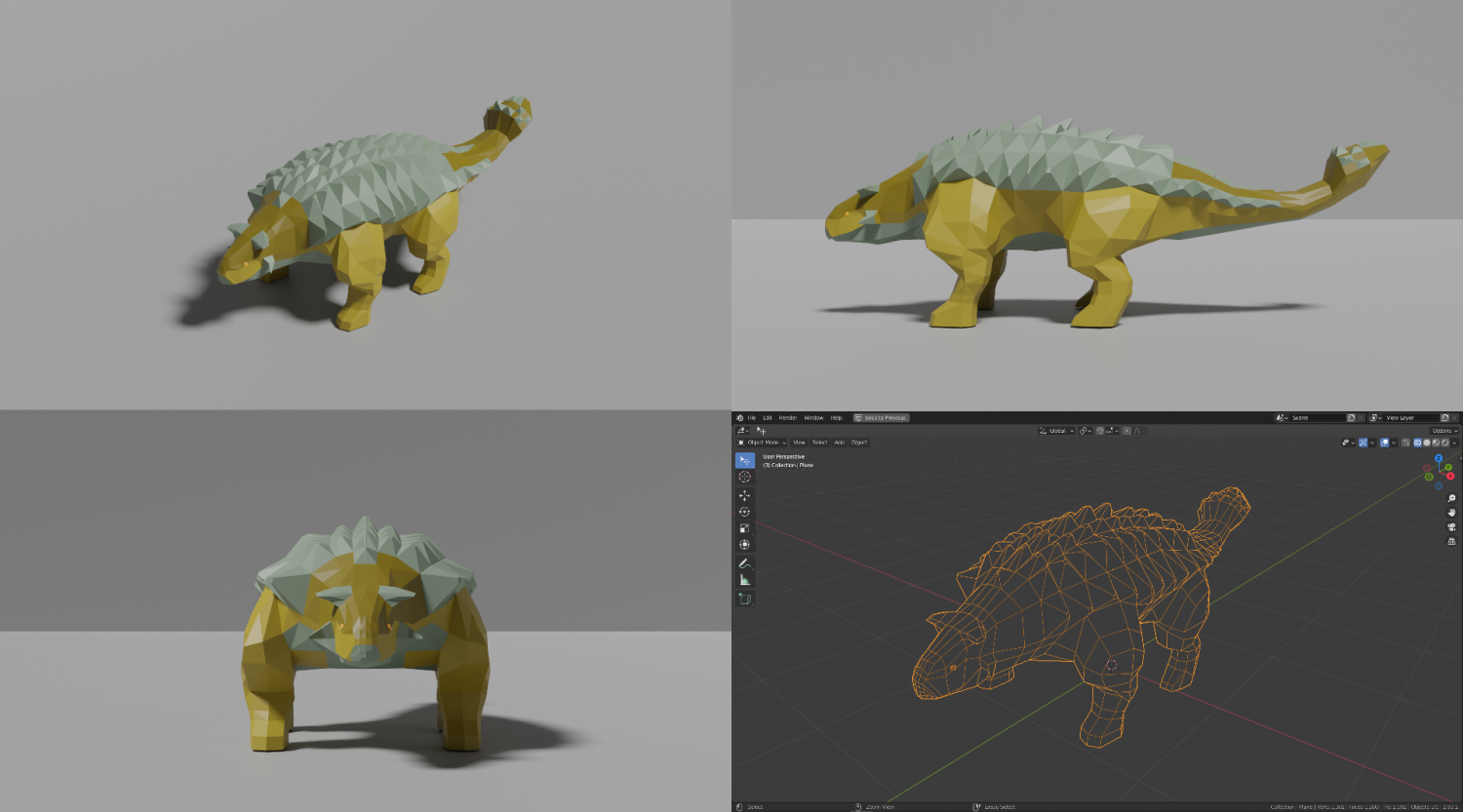Open the Help menu
The image size is (1463, 812).
pos(836,417)
